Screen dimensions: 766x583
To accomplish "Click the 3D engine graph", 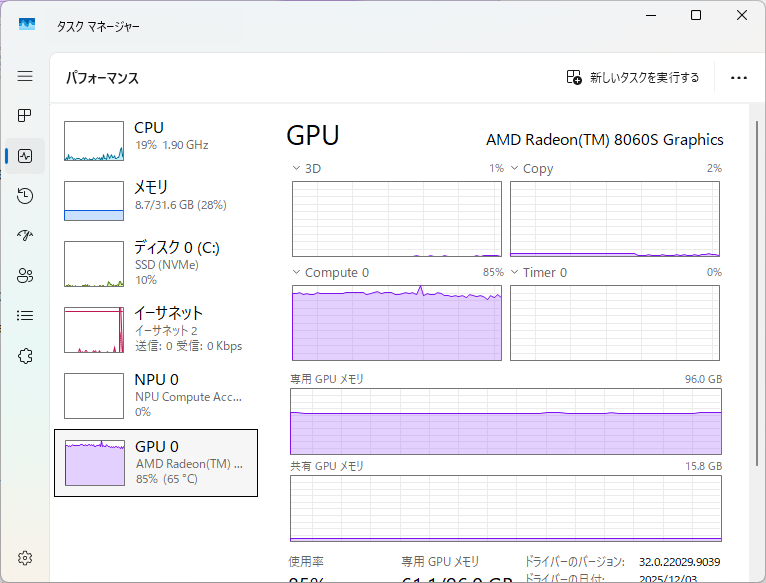I will click(x=397, y=219).
